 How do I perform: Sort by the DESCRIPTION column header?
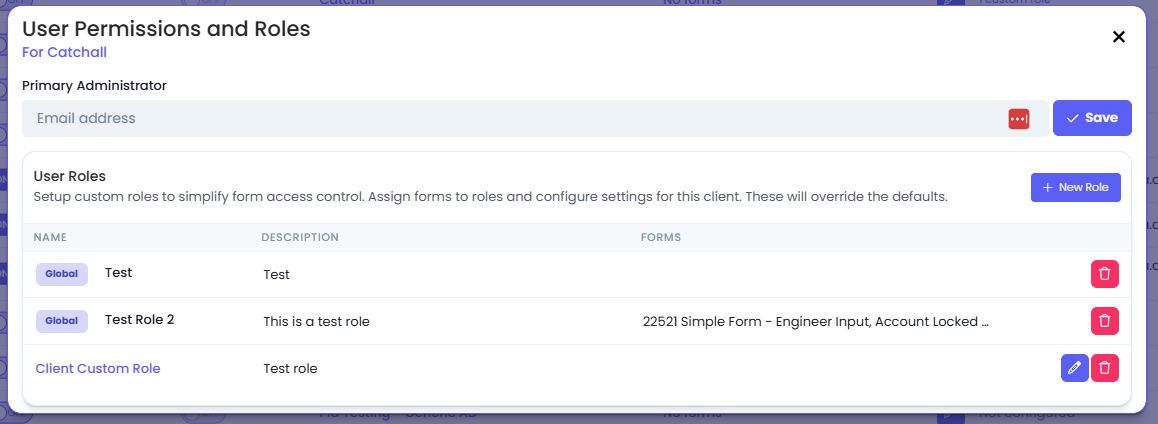point(300,237)
